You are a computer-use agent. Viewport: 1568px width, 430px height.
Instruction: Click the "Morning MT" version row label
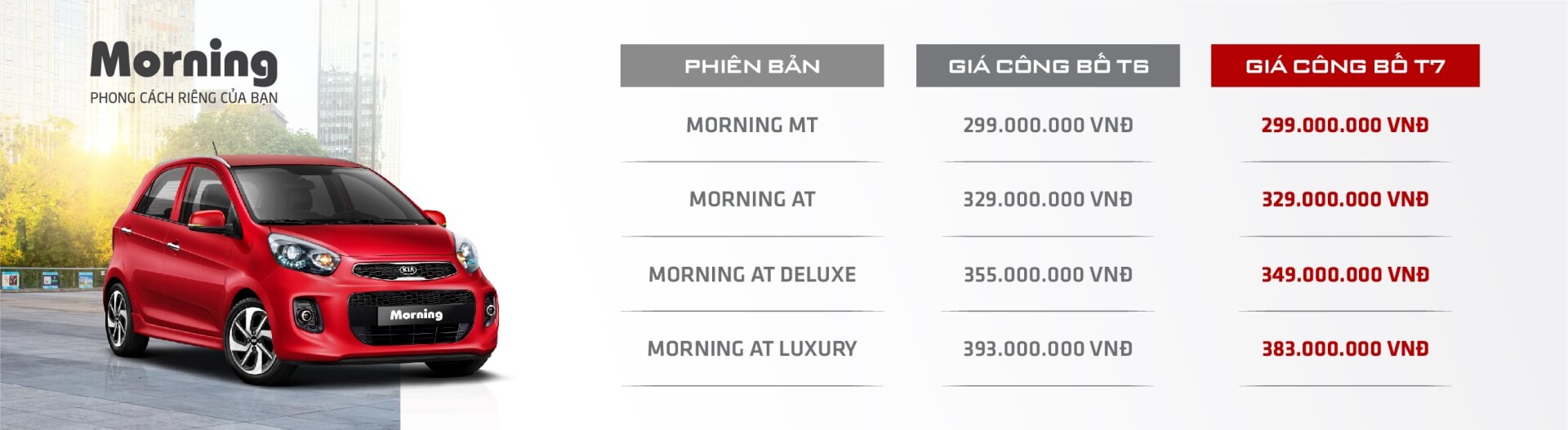pyautogui.click(x=751, y=125)
